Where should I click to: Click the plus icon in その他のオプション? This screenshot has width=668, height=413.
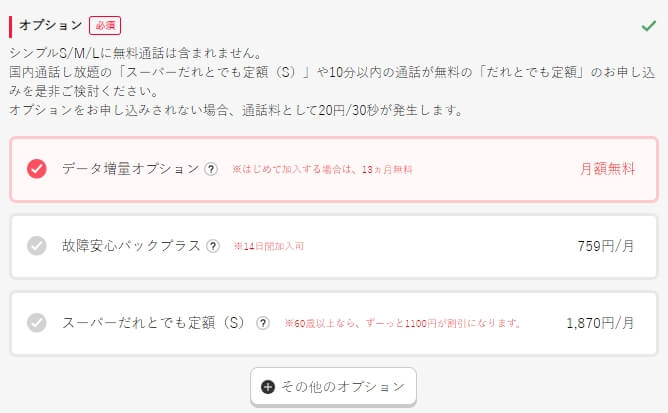[x=268, y=387]
